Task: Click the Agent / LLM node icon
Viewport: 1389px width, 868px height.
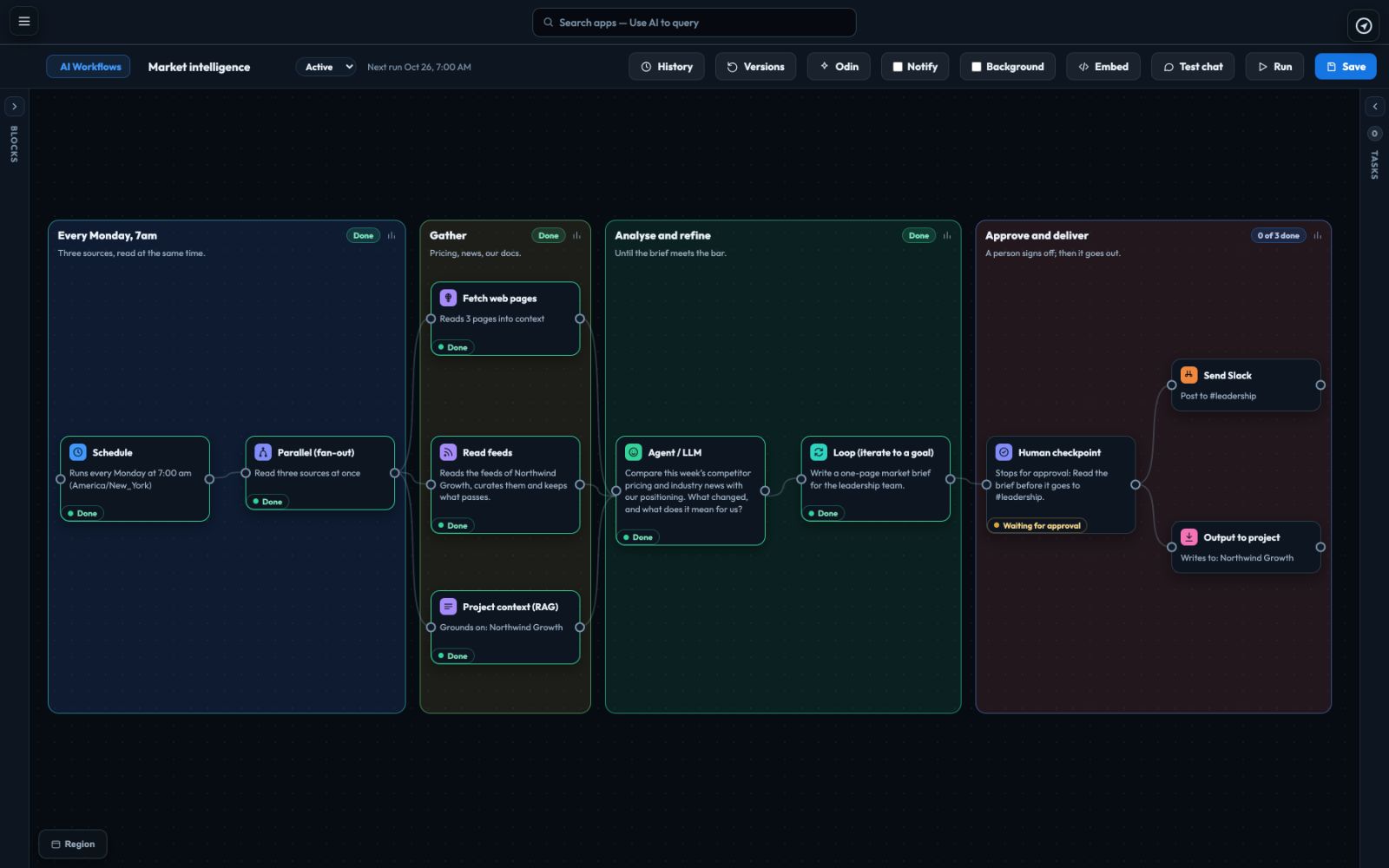Action: pos(634,452)
